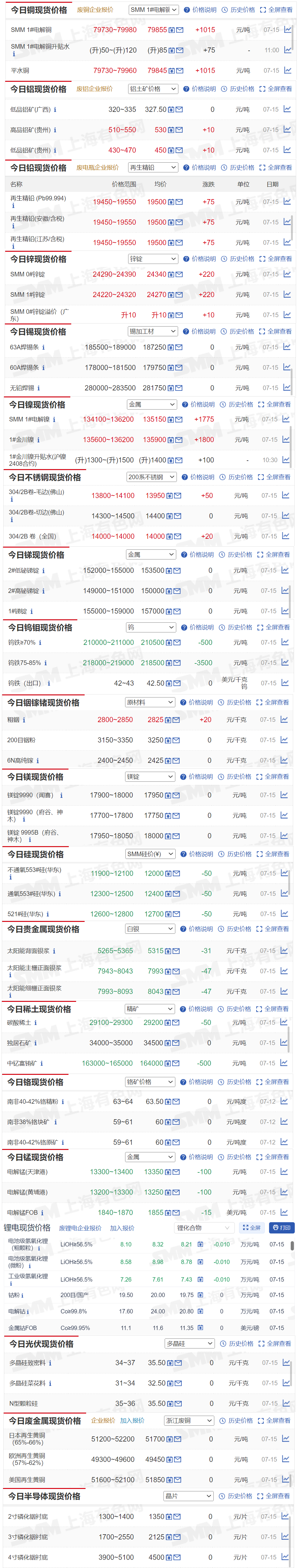The image size is (298, 1568).
Task: Click the envelope icon in the 再生精铅(Pb99.994) row
Action: [x=179, y=202]
